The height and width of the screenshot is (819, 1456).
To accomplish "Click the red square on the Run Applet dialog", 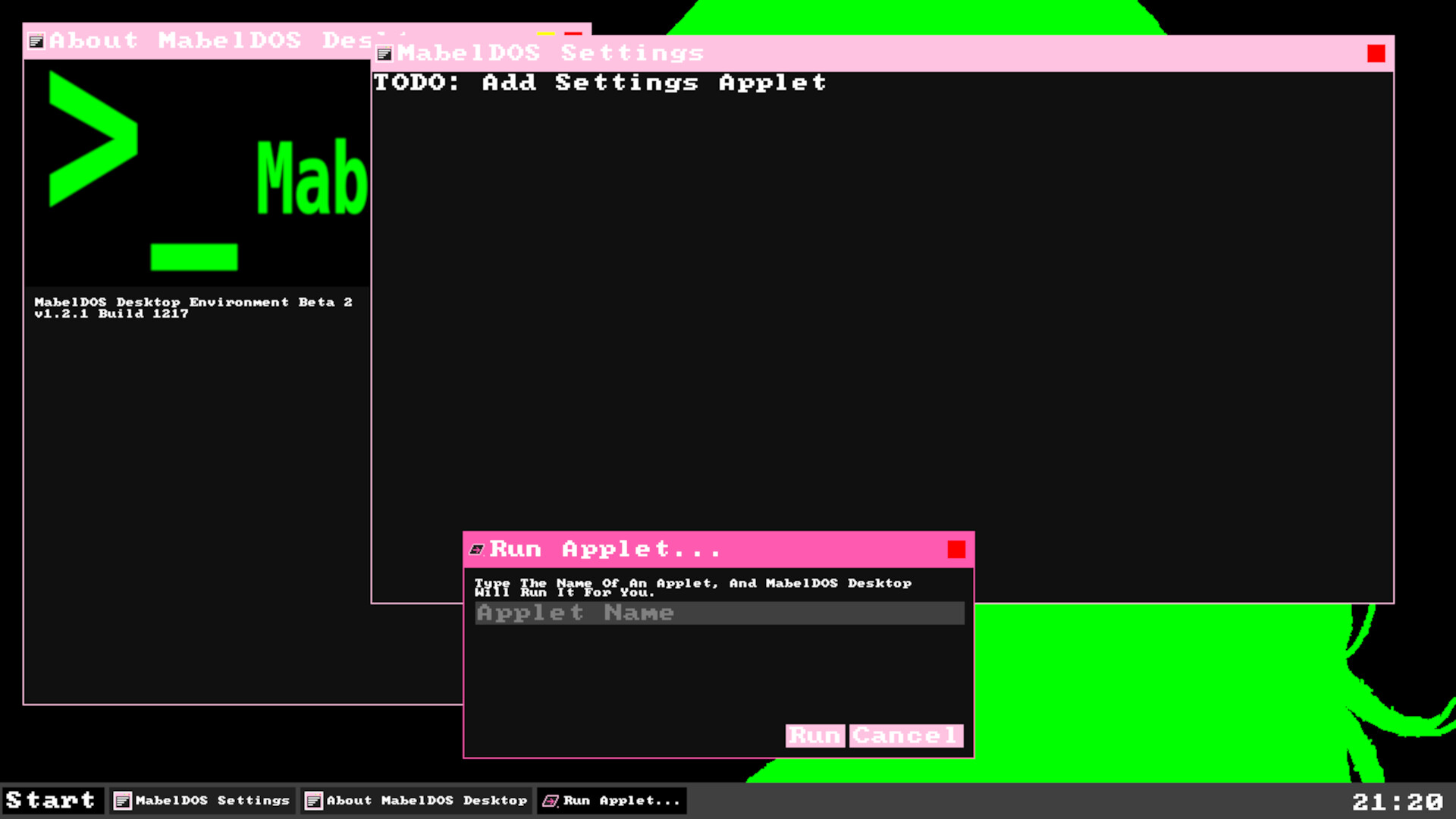I will 957,548.
